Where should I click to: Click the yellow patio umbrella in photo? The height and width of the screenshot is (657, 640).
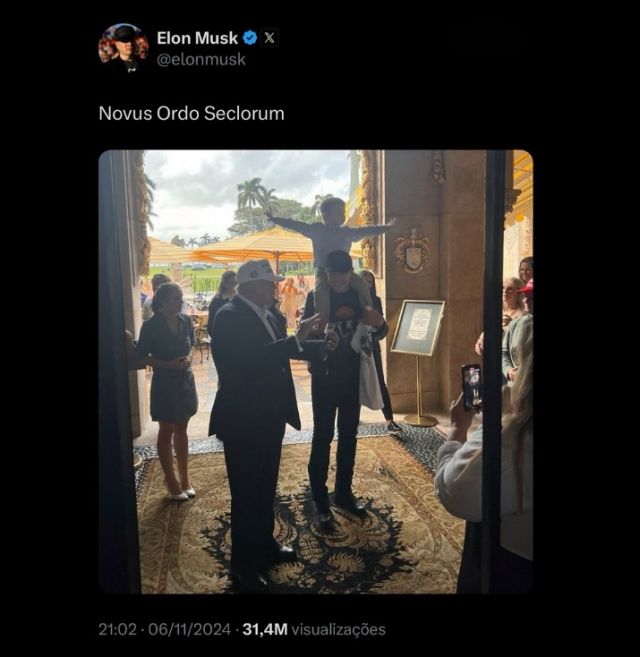(262, 243)
